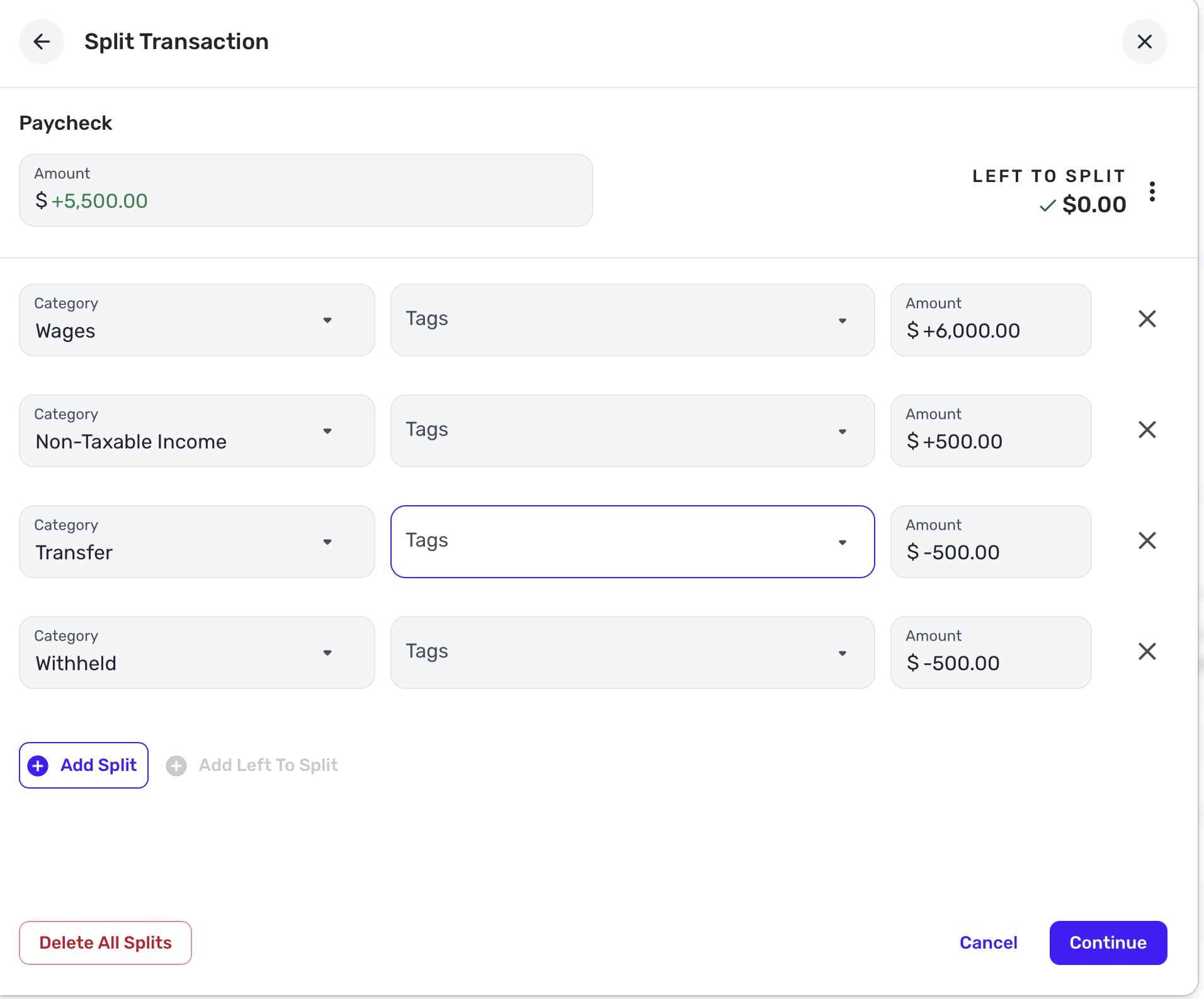Screen dimensions: 1204x999
Task: Open the three-dot options menu
Action: 1152,191
